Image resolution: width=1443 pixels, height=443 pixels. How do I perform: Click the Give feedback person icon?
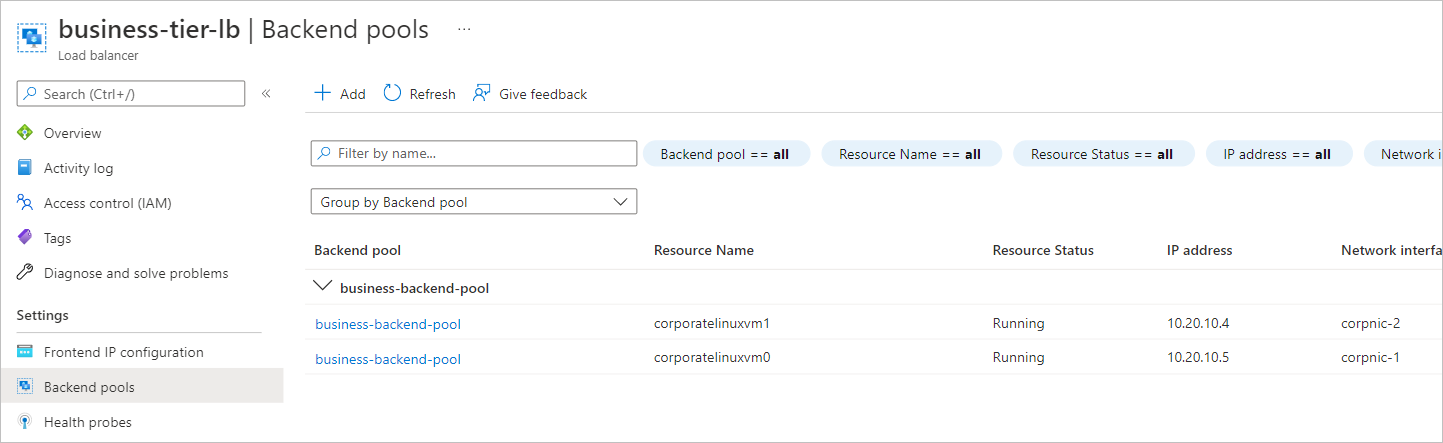(482, 93)
